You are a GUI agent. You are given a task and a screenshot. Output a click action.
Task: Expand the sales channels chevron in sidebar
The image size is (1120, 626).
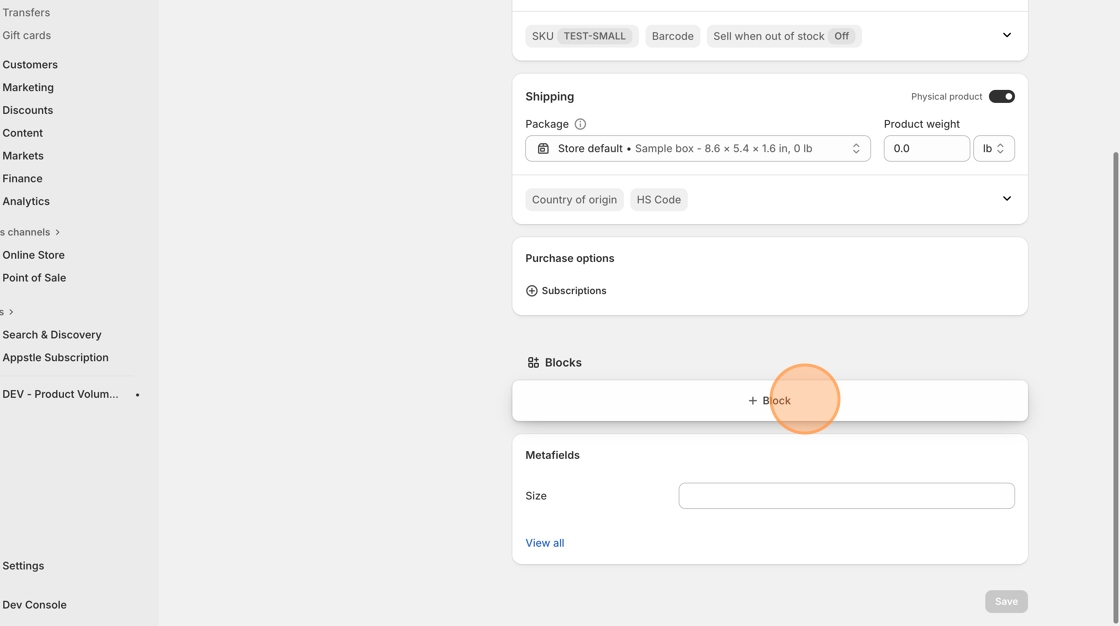click(58, 232)
